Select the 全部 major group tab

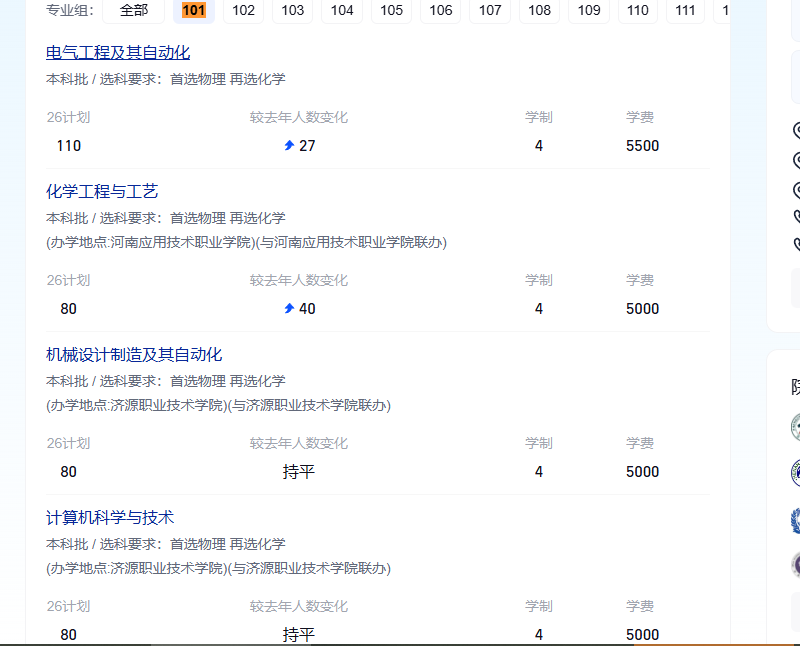(x=134, y=10)
